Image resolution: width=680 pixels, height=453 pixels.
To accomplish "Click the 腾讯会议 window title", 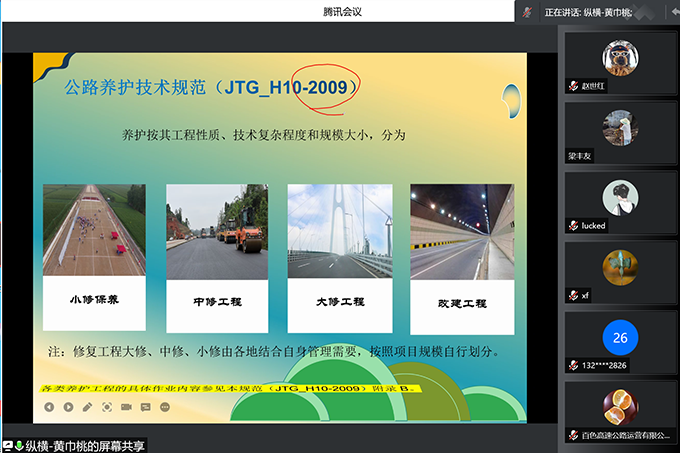I will pyautogui.click(x=342, y=12).
